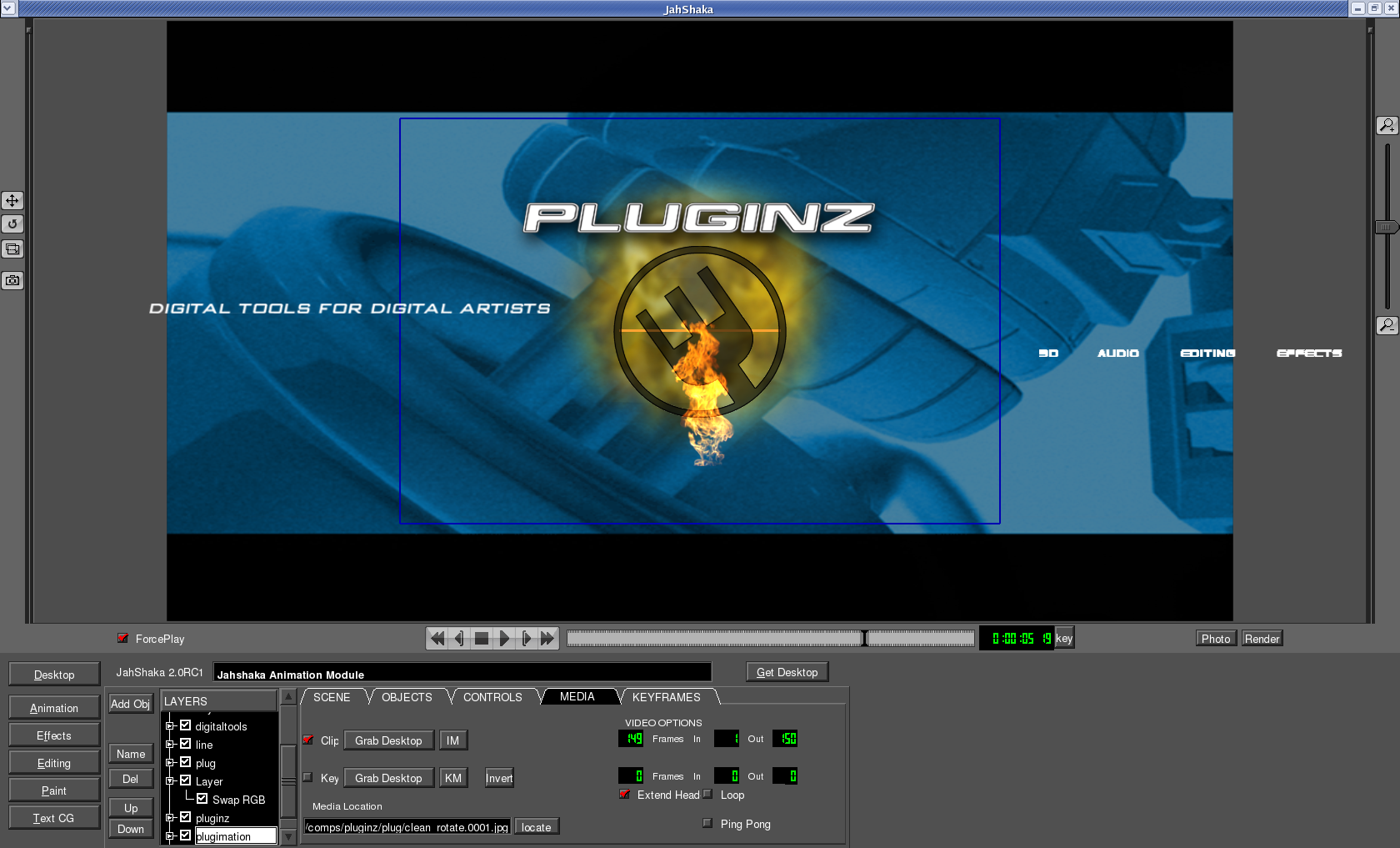Click the clip Out frame value 150
The width and height of the screenshot is (1400, 848).
[785, 739]
